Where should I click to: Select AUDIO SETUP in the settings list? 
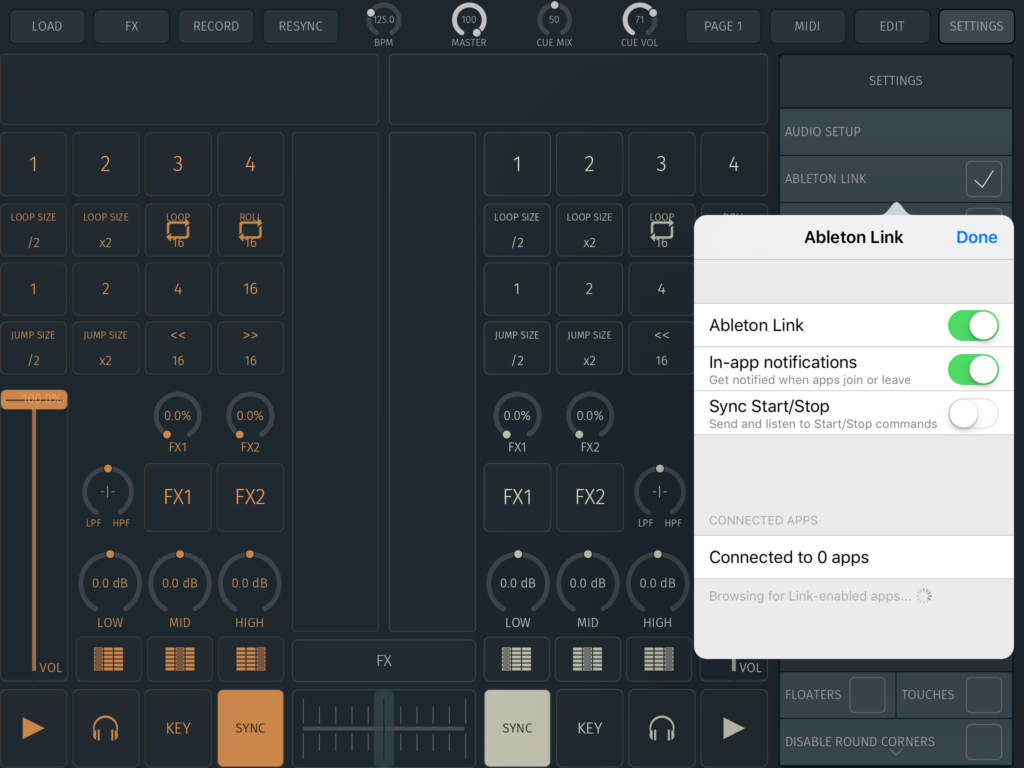coord(895,131)
